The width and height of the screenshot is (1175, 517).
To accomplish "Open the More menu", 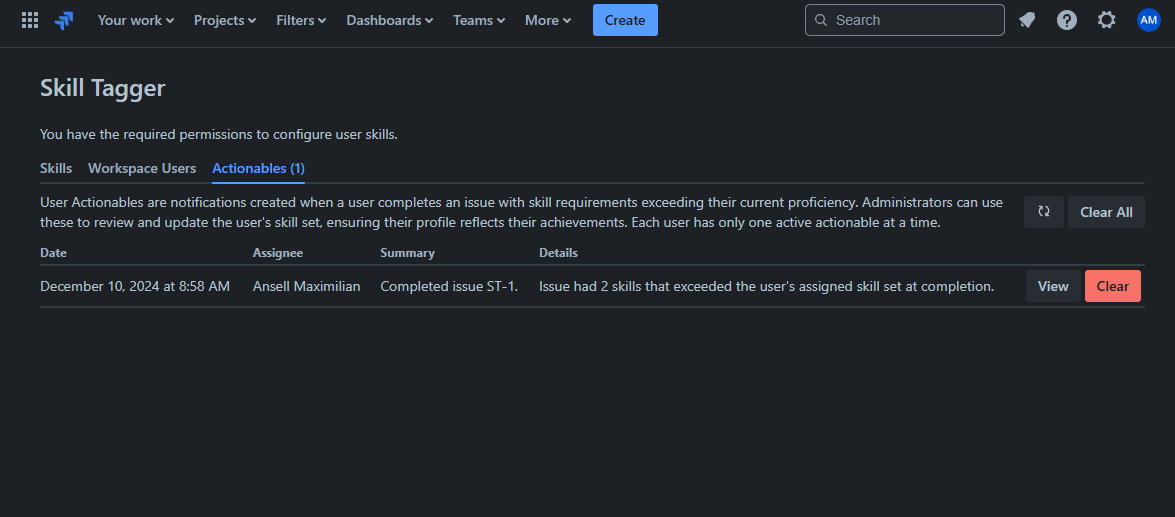I will [x=548, y=20].
